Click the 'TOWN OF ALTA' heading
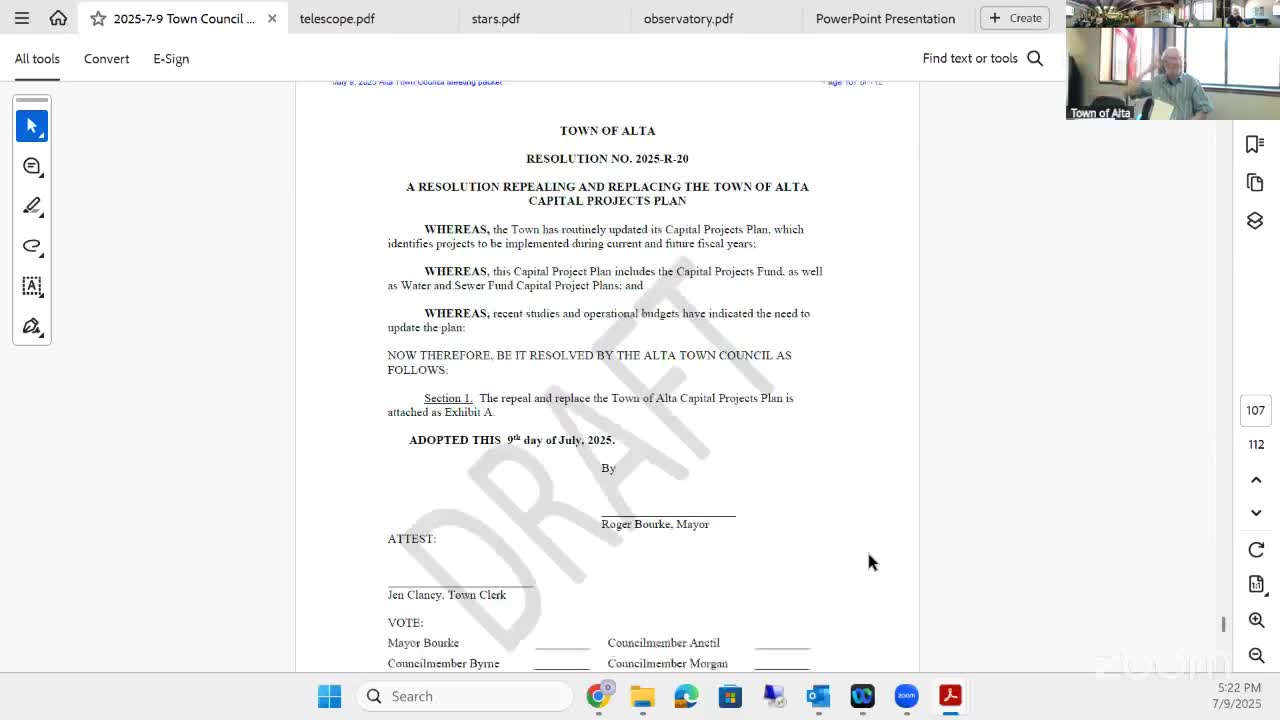 pyautogui.click(x=607, y=131)
